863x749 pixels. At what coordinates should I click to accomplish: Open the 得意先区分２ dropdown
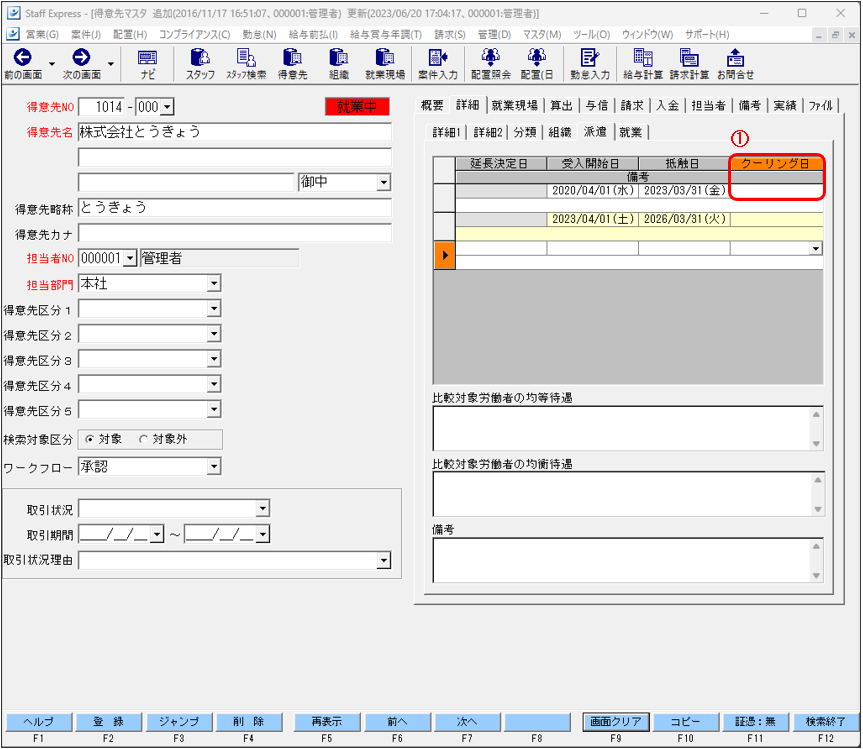pos(214,334)
